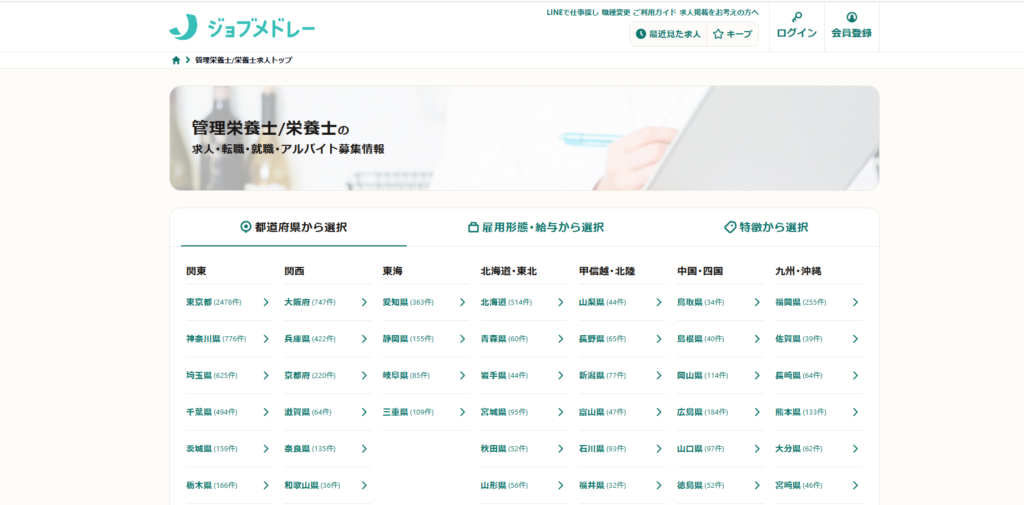The width and height of the screenshot is (1024, 505).
Task: Select 都道府県から選択 tab
Action: click(x=294, y=227)
